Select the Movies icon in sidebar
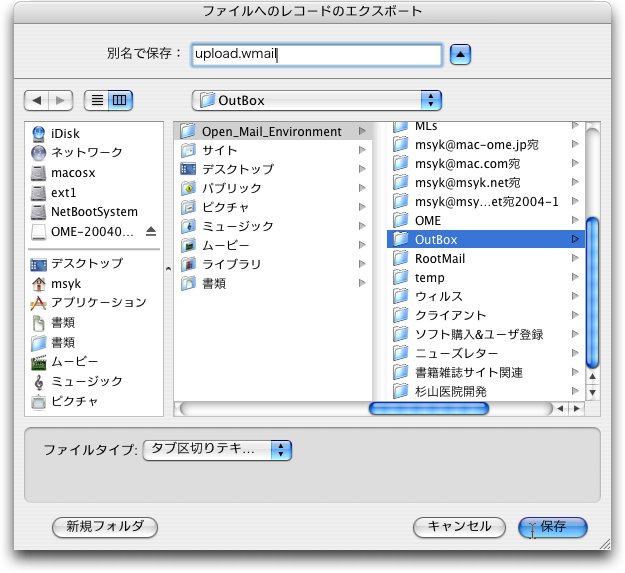 39,362
